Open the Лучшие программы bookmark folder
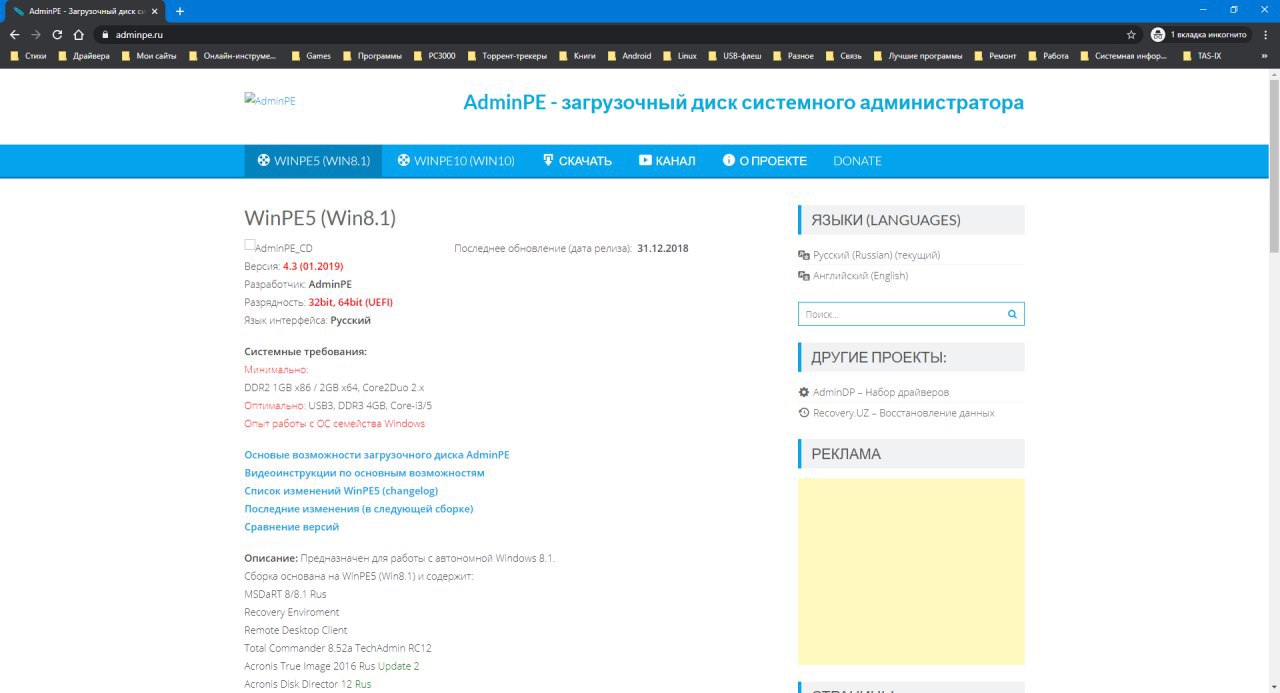Screen dimensions: 1280x693 [917, 56]
